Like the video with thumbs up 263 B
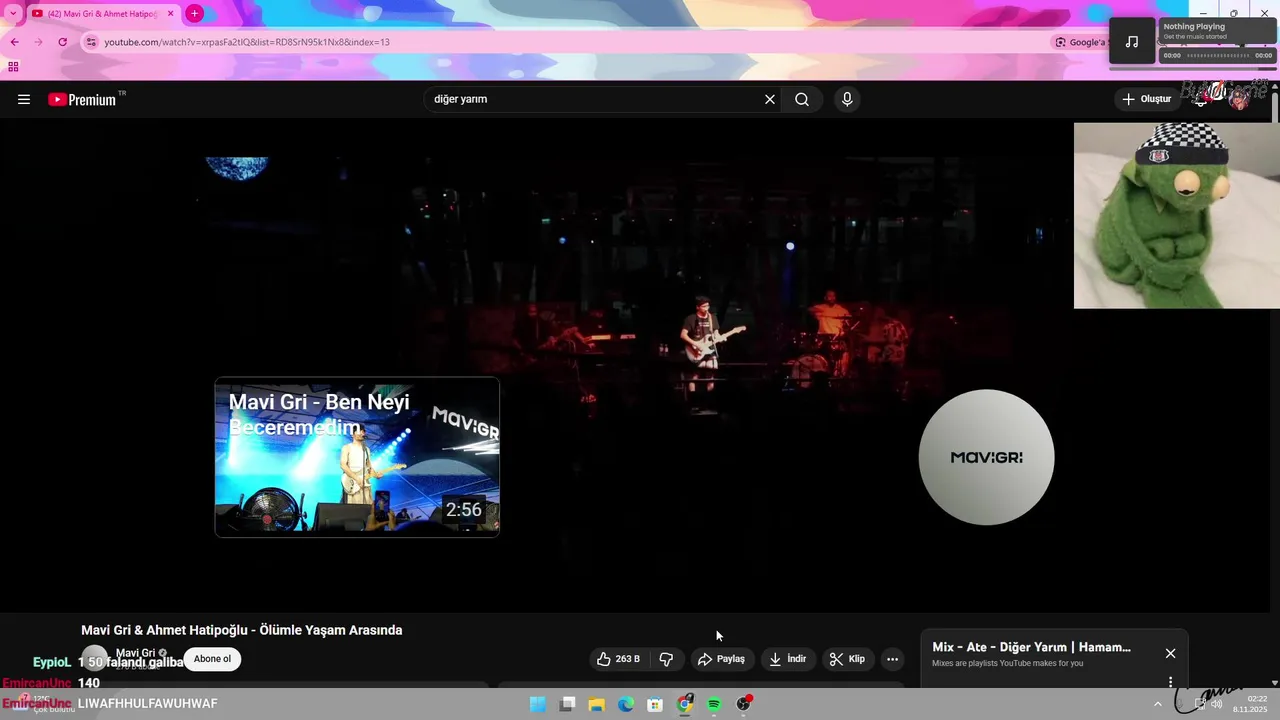This screenshot has width=1280, height=720. click(x=618, y=659)
